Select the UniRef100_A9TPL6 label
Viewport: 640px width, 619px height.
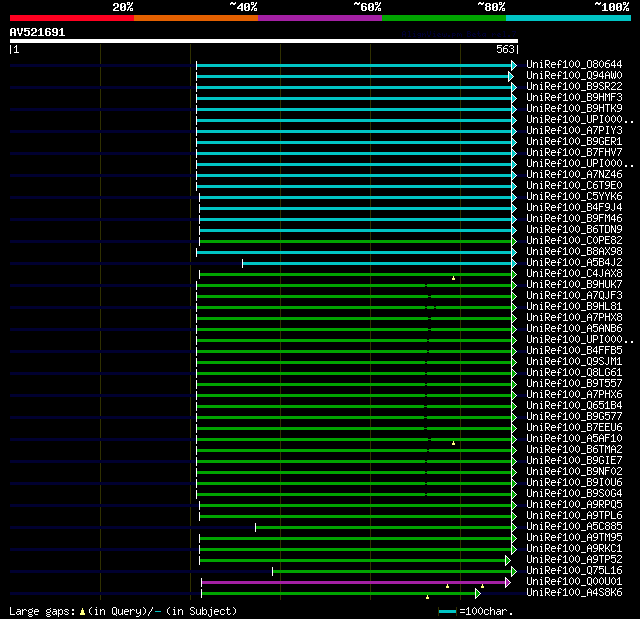click(574, 516)
